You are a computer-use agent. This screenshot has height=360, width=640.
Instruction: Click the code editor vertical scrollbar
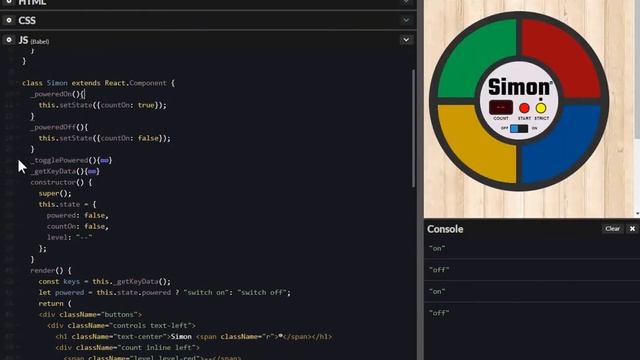pos(413,129)
